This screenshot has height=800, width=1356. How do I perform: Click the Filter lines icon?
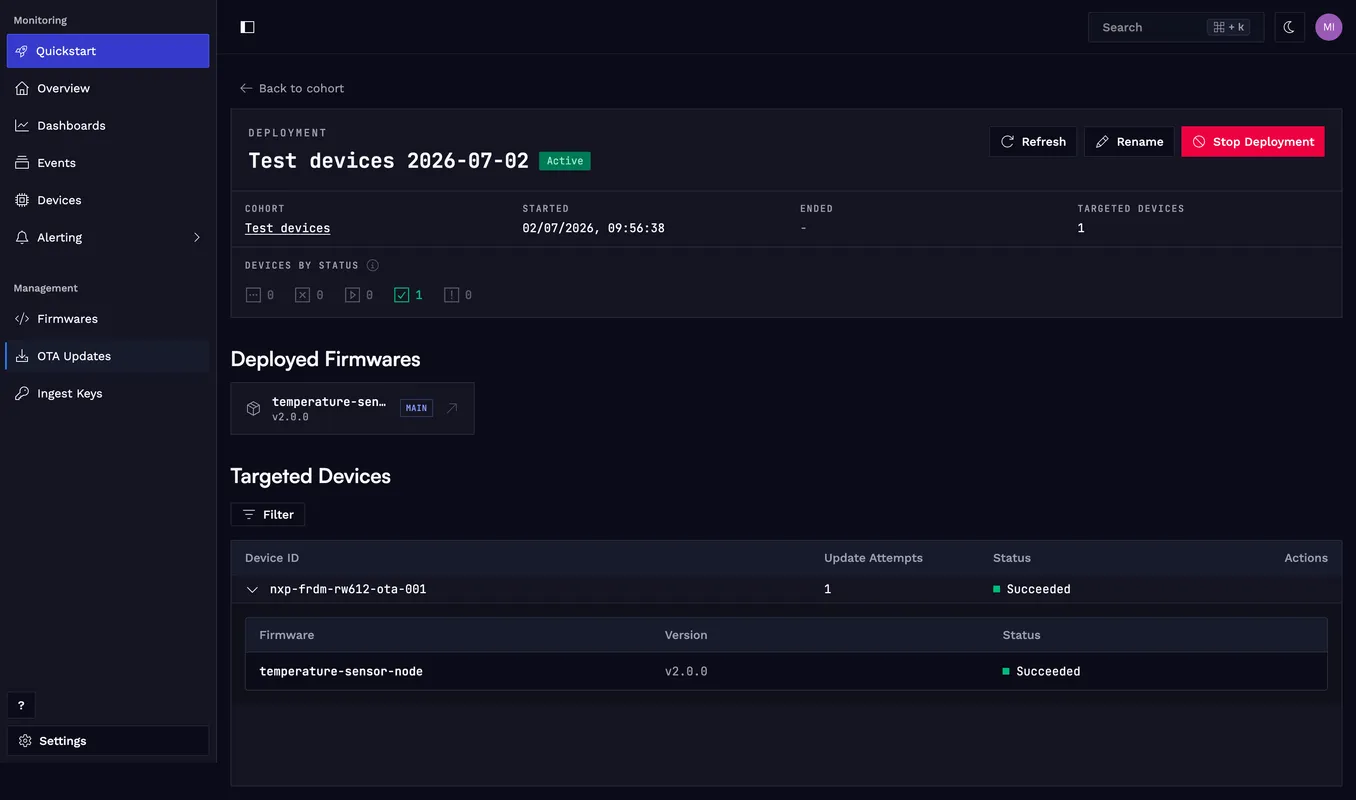(249, 514)
